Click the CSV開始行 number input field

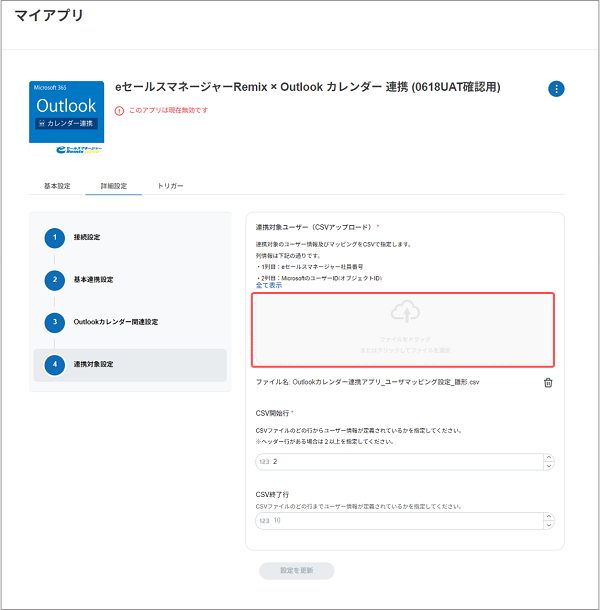400,462
